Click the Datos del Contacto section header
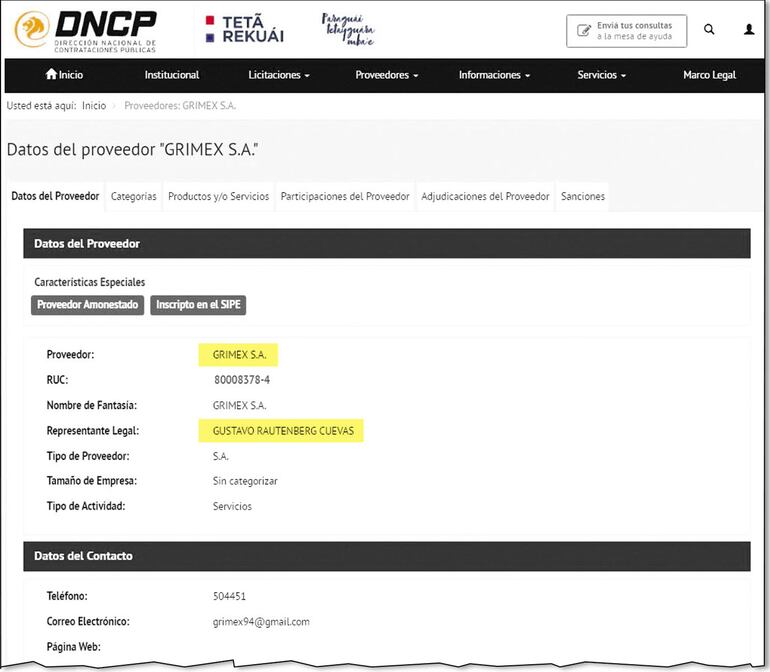 pyautogui.click(x=386, y=556)
